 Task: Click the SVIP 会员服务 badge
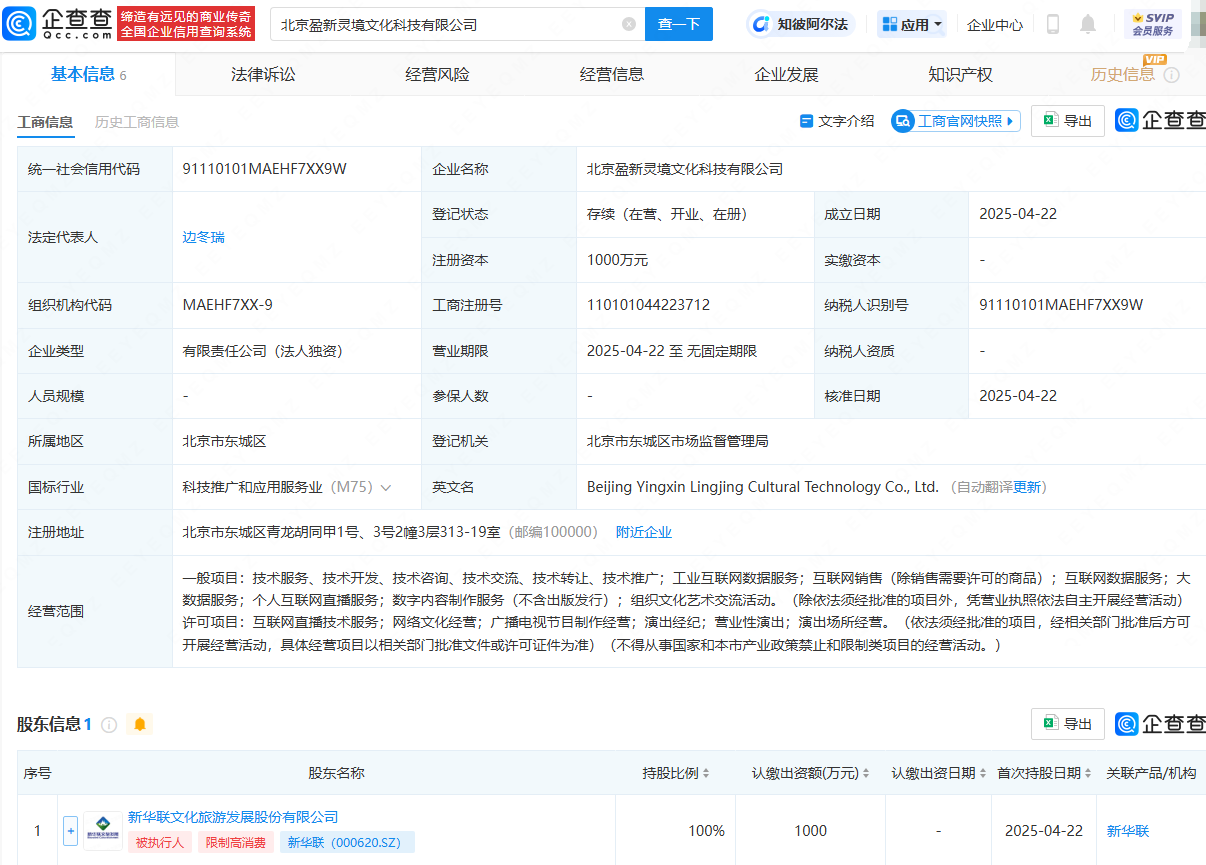coord(1152,24)
